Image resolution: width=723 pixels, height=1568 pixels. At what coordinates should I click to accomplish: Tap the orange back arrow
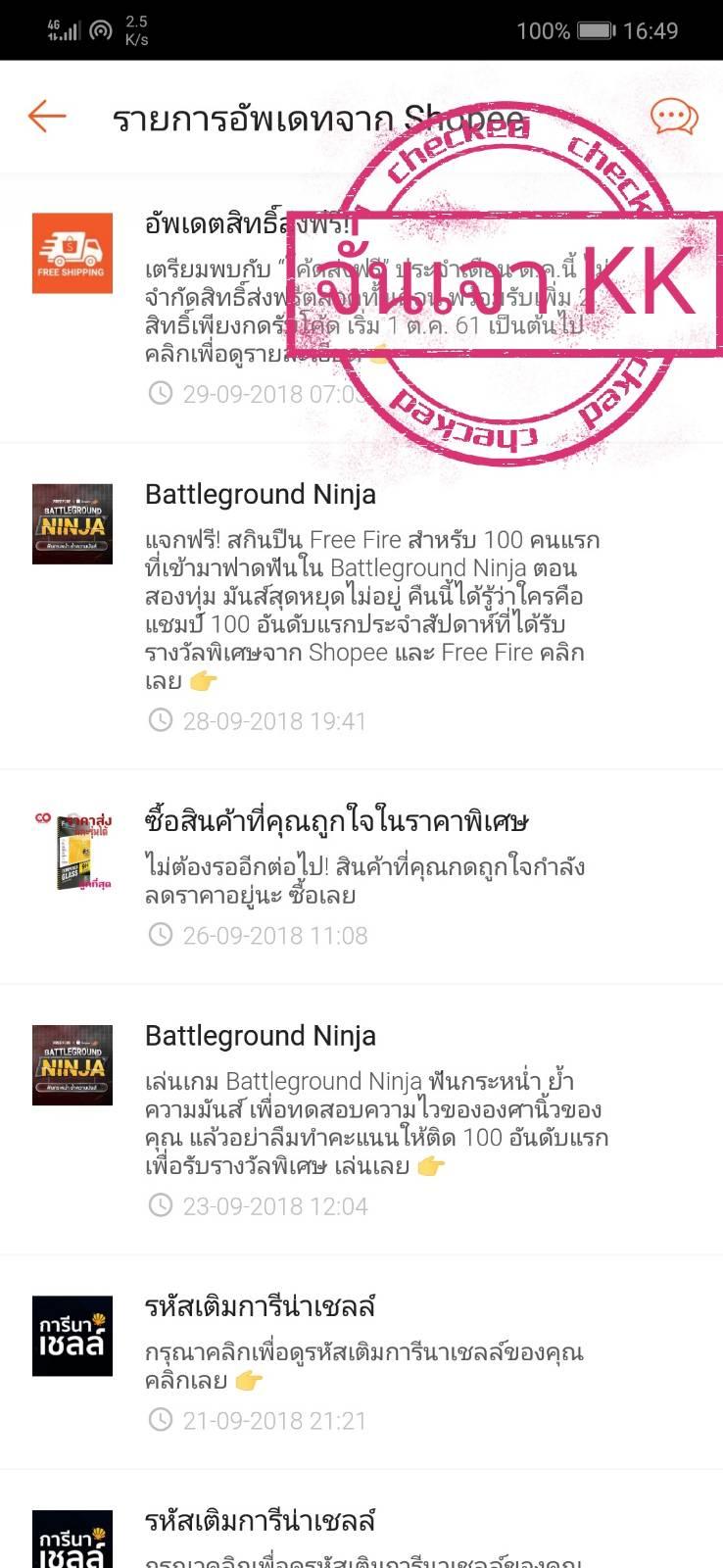point(47,117)
